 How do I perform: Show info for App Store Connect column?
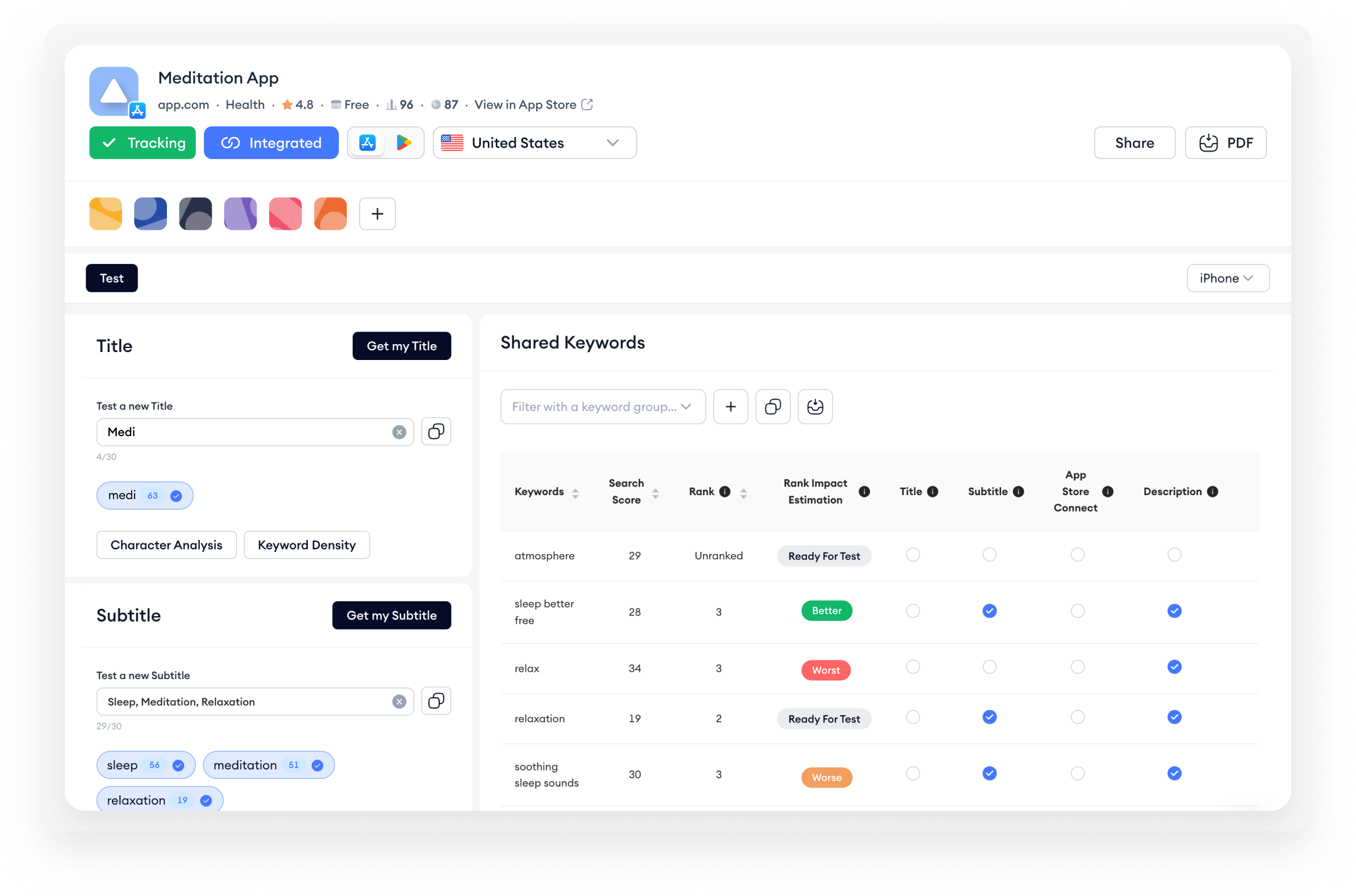1107,491
